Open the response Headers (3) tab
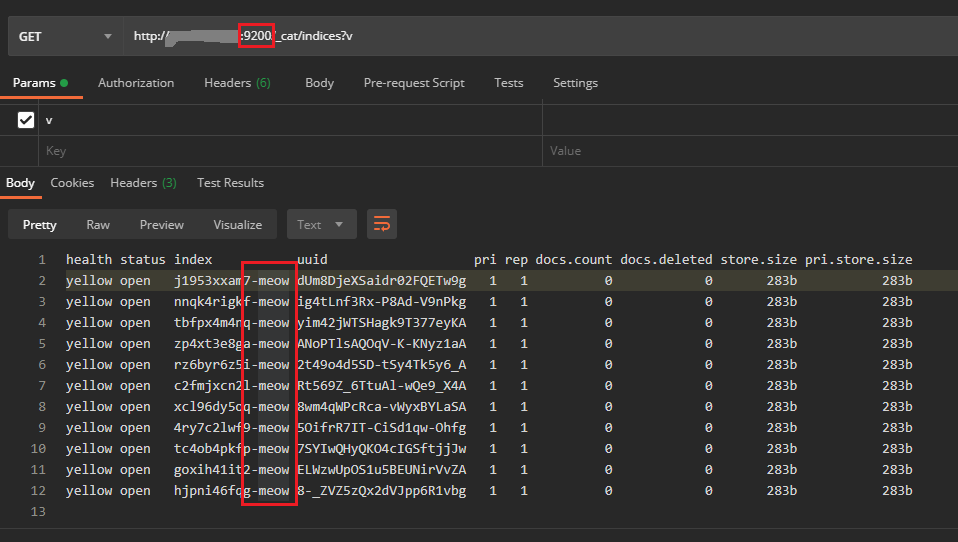 pyautogui.click(x=143, y=183)
